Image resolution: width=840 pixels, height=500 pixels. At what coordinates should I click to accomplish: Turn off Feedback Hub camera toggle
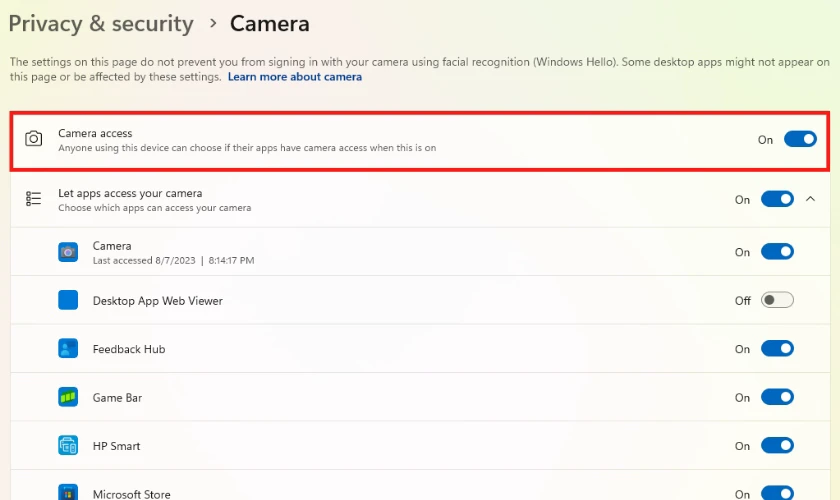777,349
